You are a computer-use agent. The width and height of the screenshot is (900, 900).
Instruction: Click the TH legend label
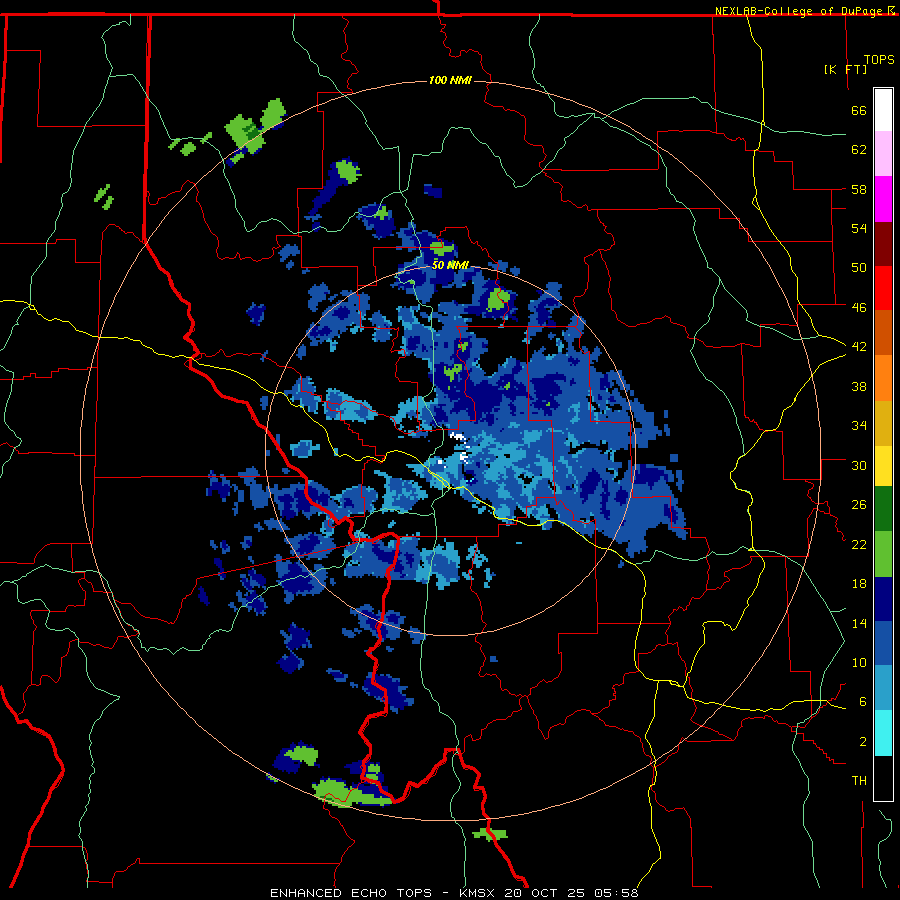point(859,781)
